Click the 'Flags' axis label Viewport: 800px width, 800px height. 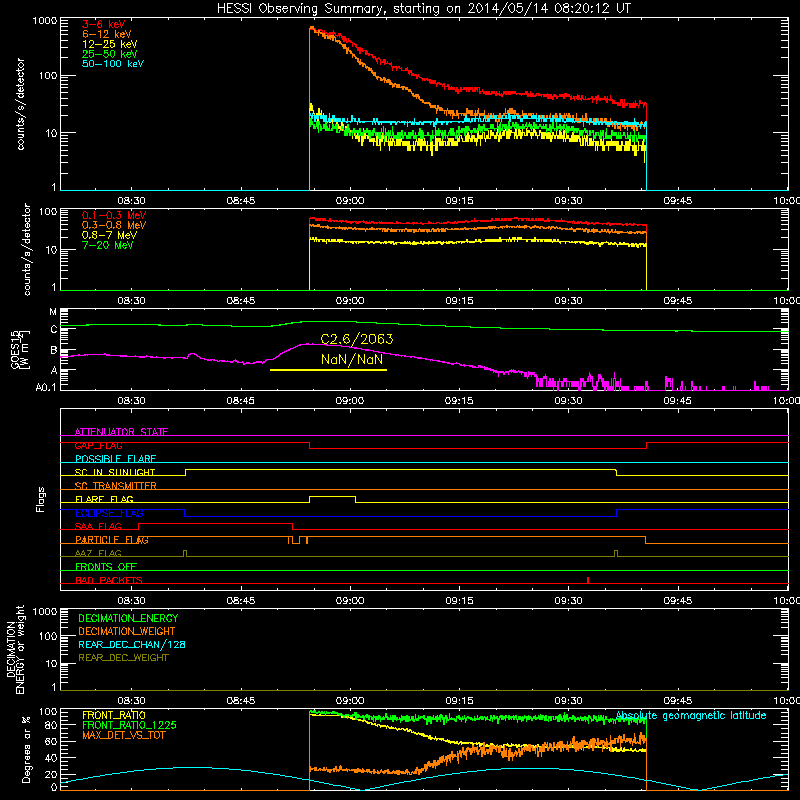pos(40,499)
